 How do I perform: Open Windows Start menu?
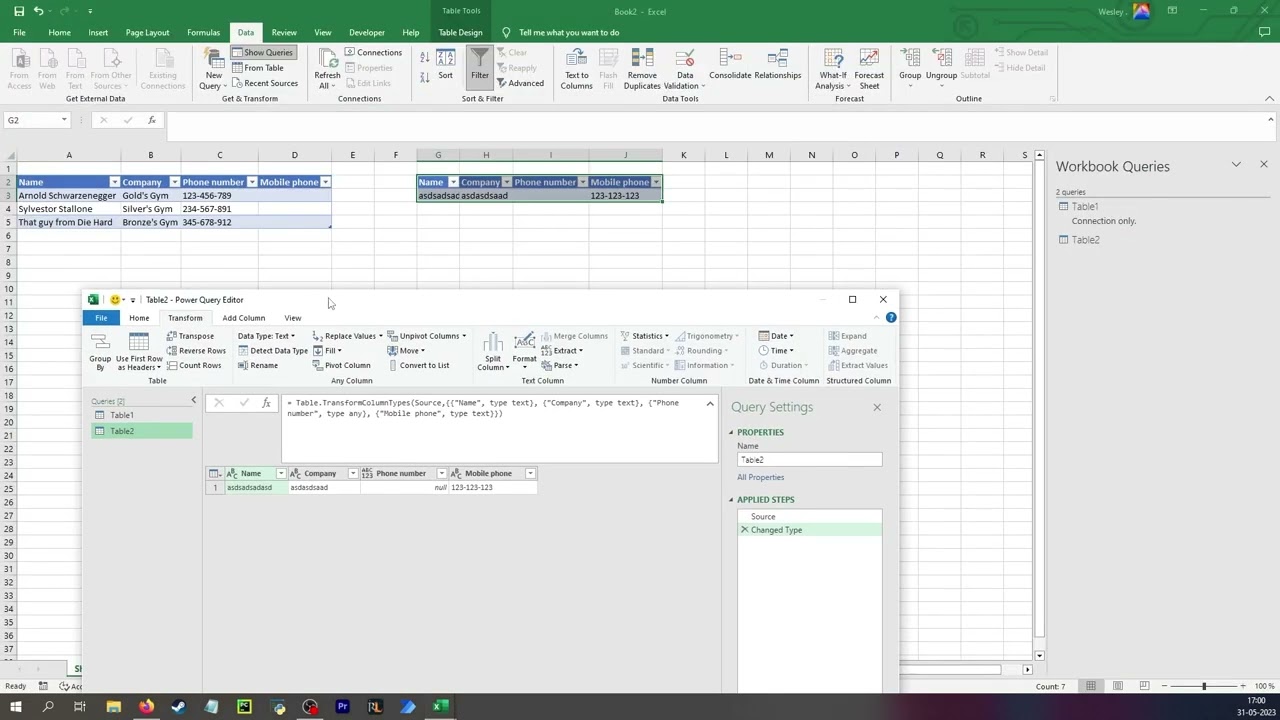tap(18, 707)
